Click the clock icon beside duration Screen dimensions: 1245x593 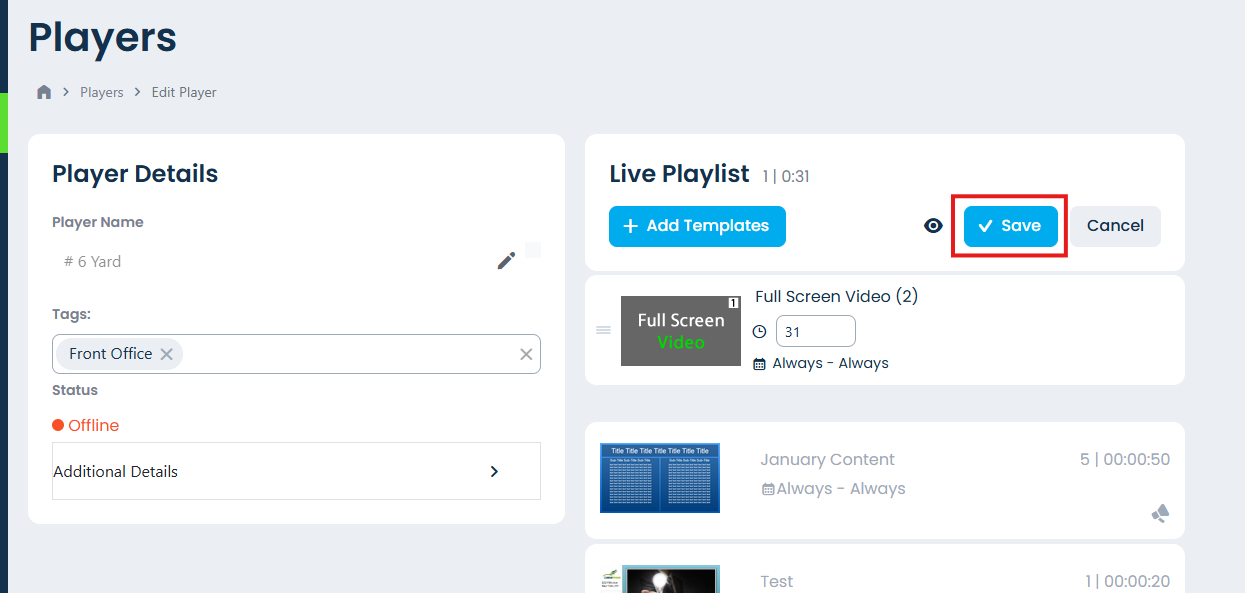point(760,331)
